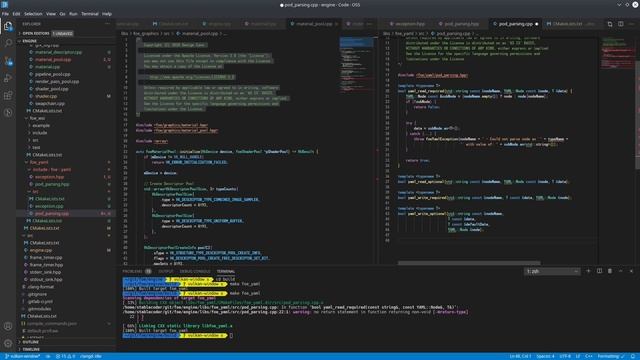Switch to the OUTPUT panel tab
This screenshot has width=640, height=360.
(166, 271)
